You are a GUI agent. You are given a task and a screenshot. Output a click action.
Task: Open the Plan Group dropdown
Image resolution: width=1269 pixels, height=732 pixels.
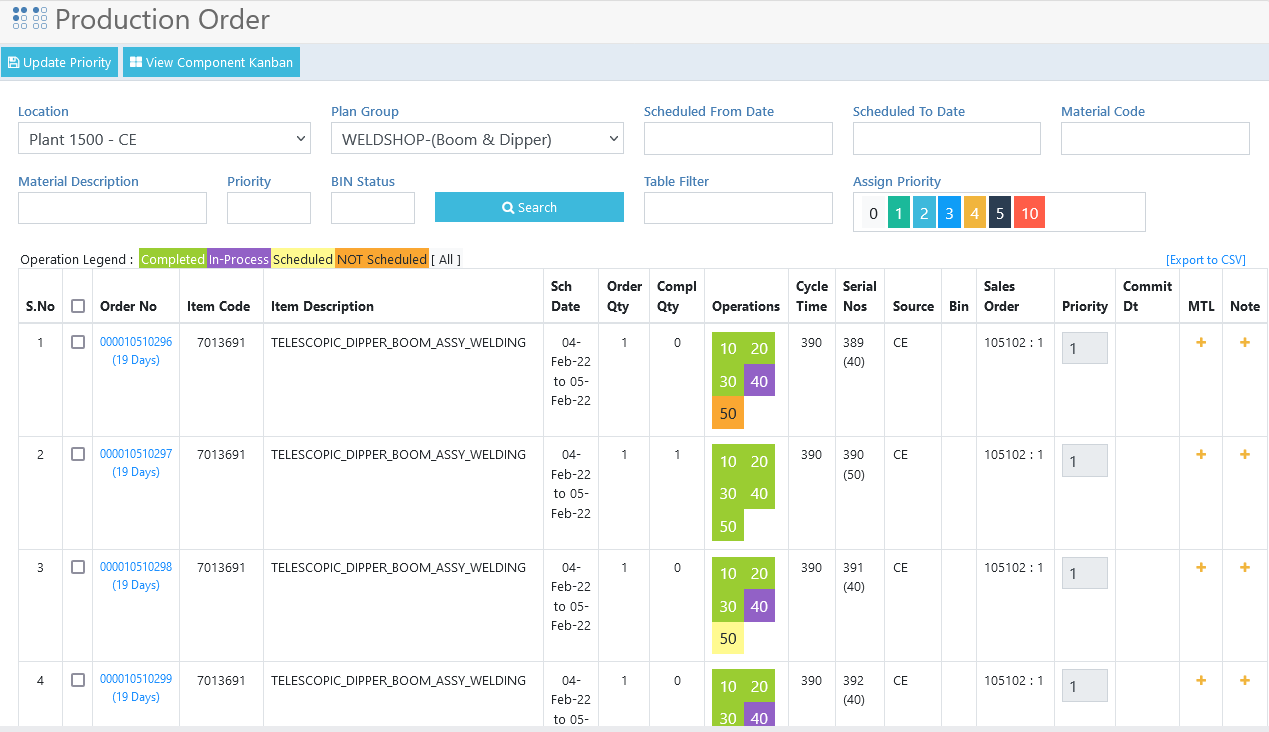[477, 139]
